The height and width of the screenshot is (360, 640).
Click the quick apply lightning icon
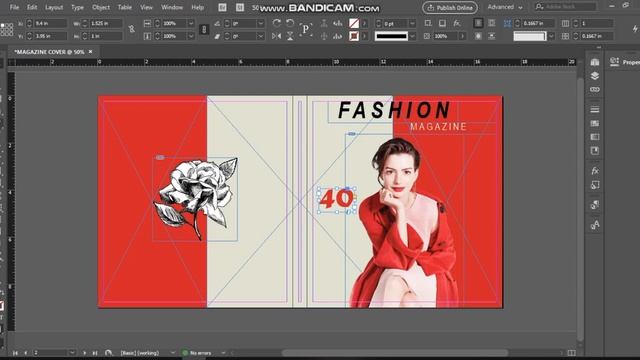click(635, 29)
